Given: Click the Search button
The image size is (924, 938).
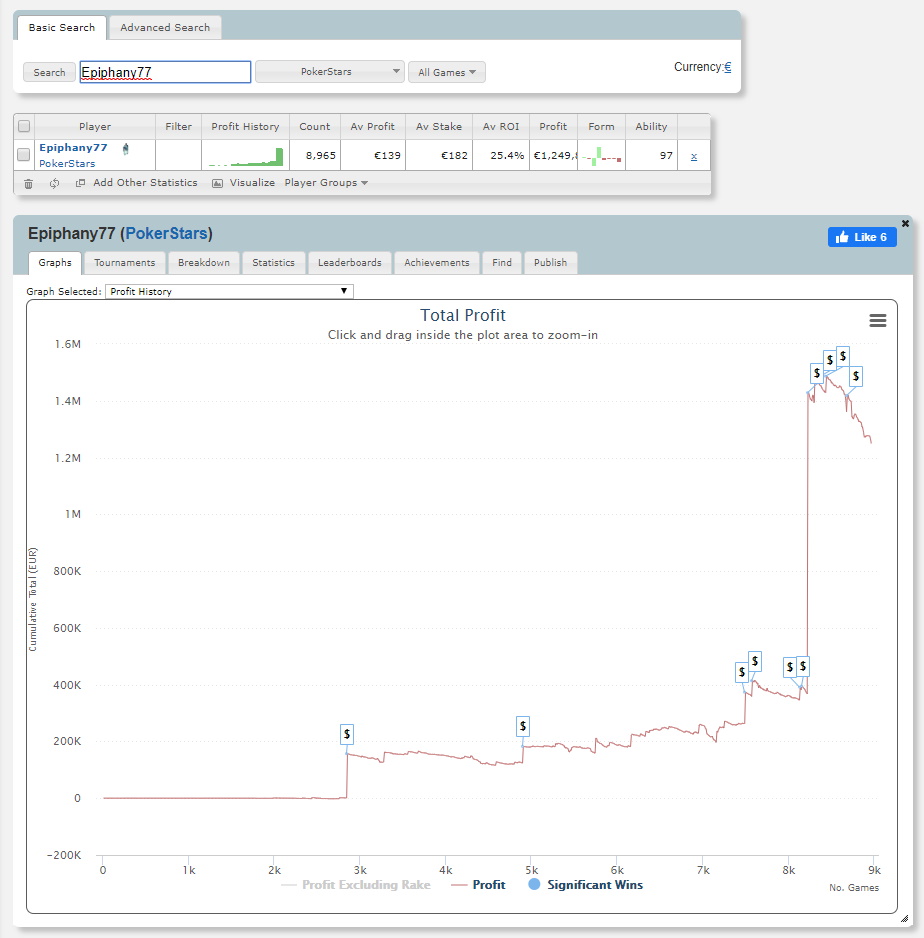Looking at the screenshot, I should point(49,72).
